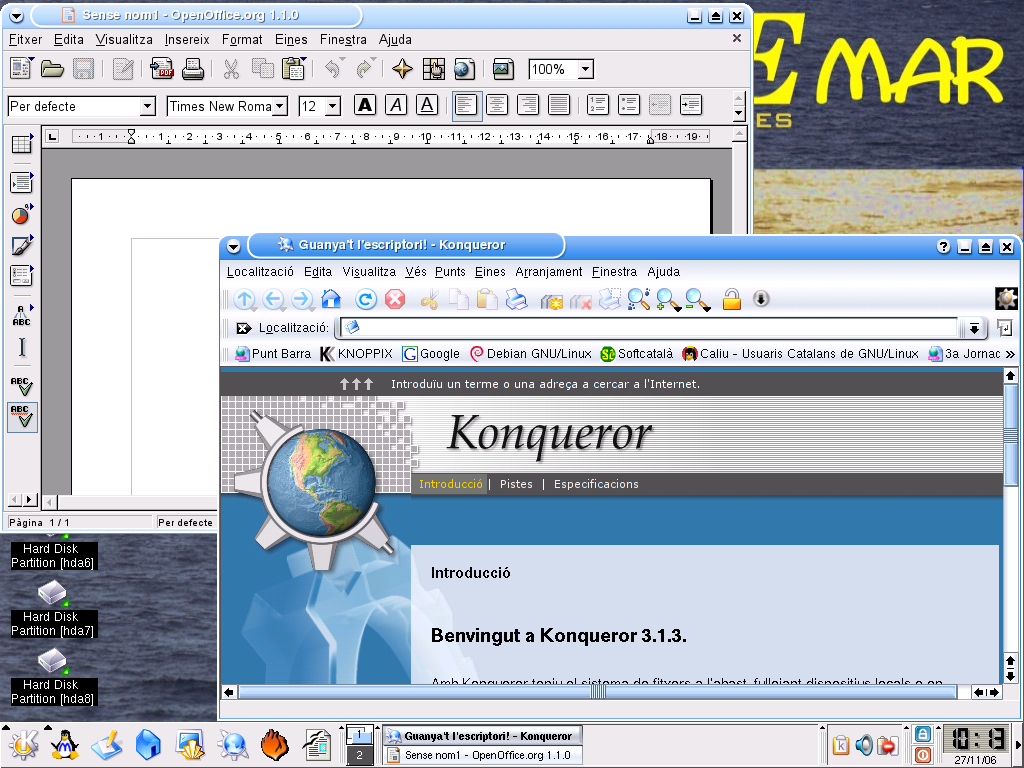This screenshot has height=768, width=1024.
Task: Go back in Konqueror navigation
Action: (274, 299)
